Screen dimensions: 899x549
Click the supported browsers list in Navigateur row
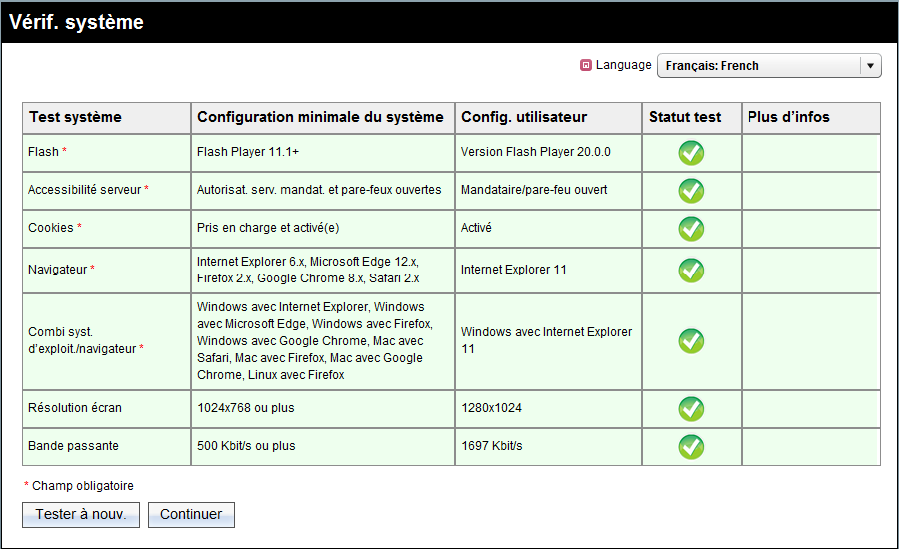pyautogui.click(x=323, y=270)
